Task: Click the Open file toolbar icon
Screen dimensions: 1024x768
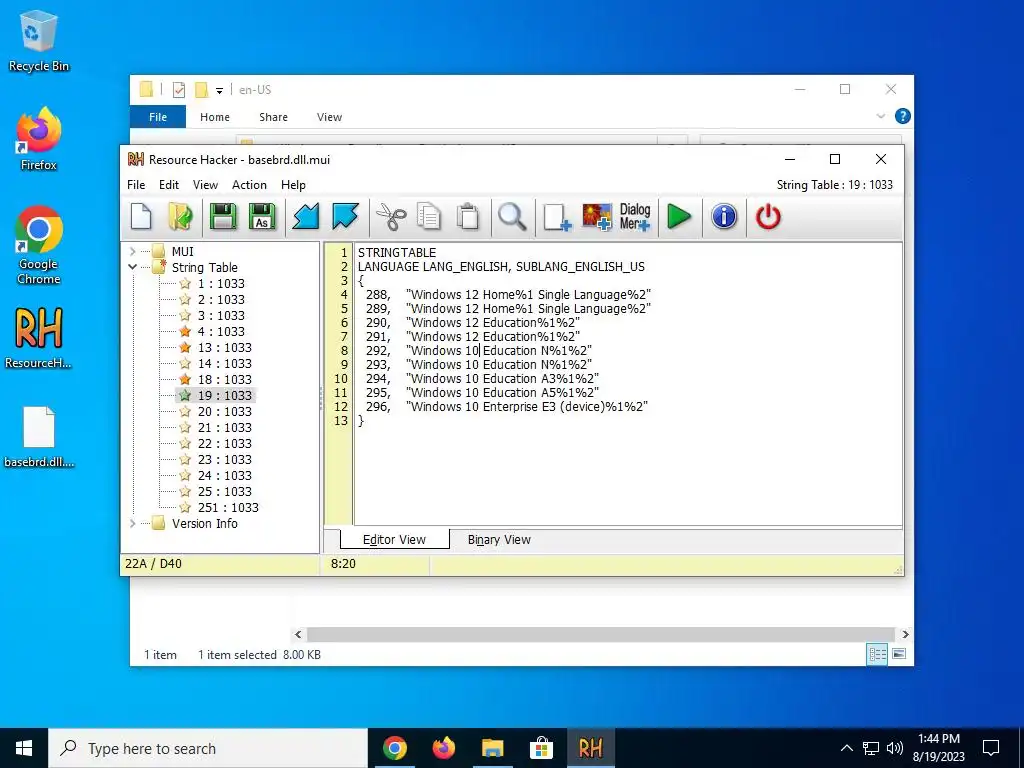Action: pos(180,217)
